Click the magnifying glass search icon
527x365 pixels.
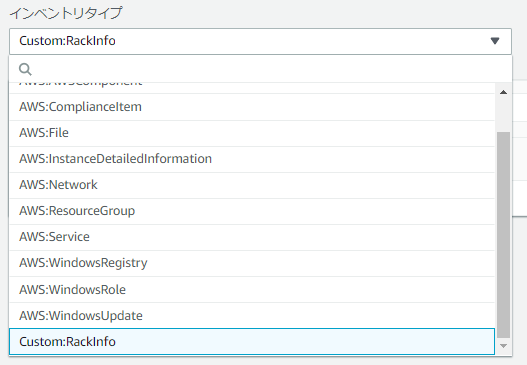pos(25,69)
